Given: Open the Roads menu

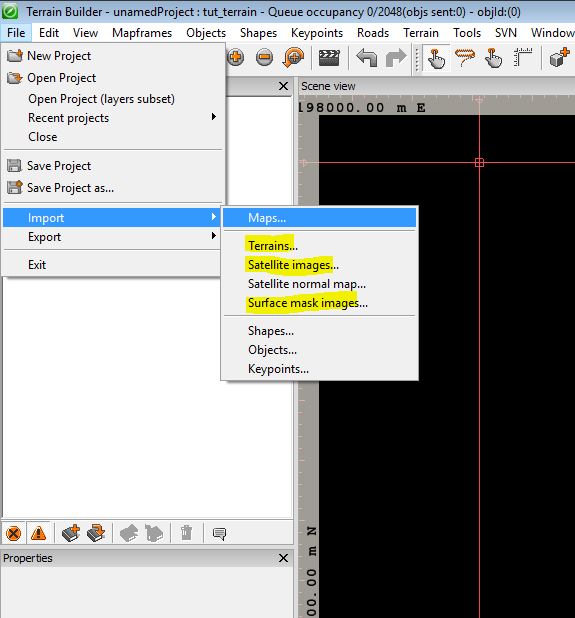Looking at the screenshot, I should pos(373,33).
